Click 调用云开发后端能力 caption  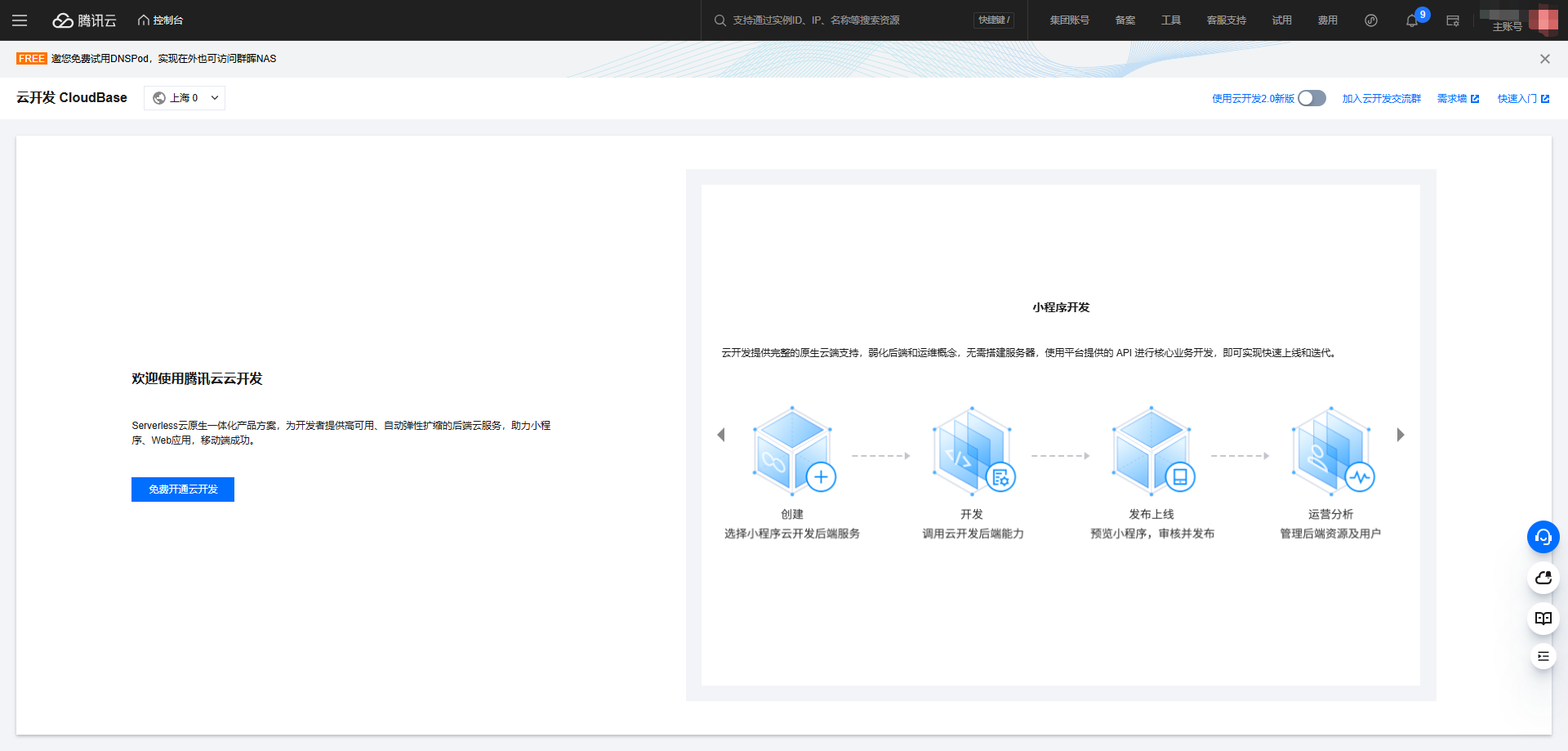click(973, 534)
